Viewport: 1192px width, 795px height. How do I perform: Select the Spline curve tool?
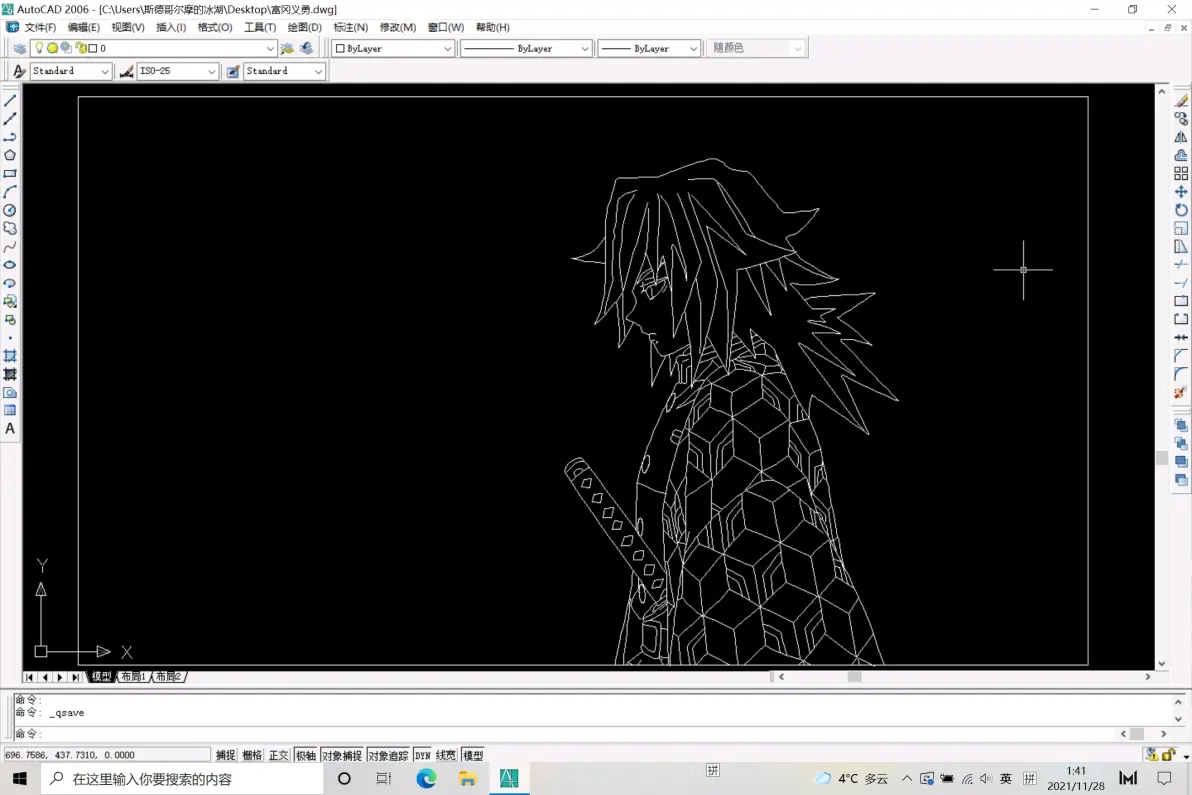(10, 247)
